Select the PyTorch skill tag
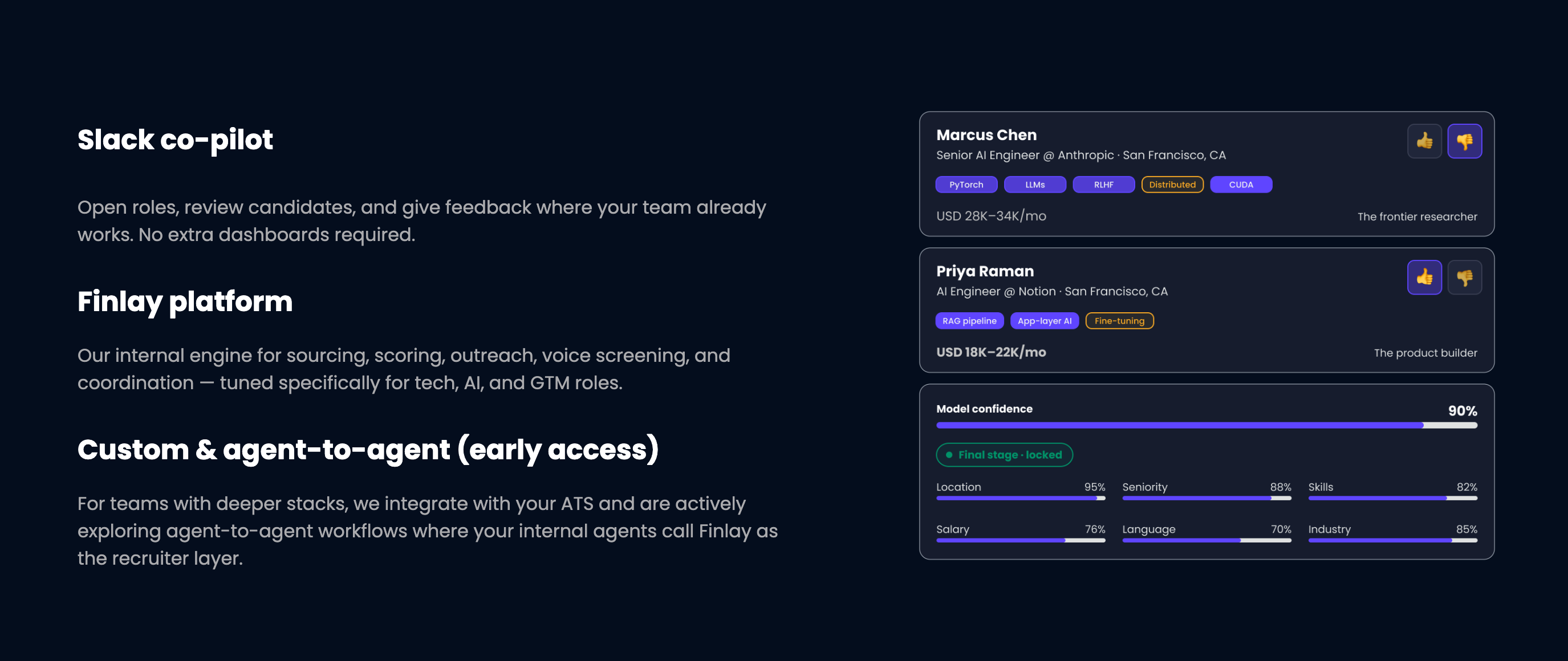 (966, 184)
